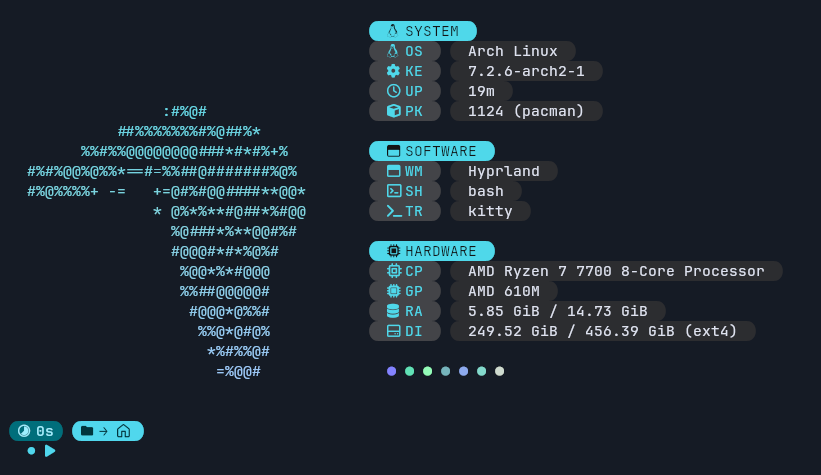This screenshot has height=475, width=821.
Task: Click the periwinkle blue color dot
Action: click(x=463, y=371)
